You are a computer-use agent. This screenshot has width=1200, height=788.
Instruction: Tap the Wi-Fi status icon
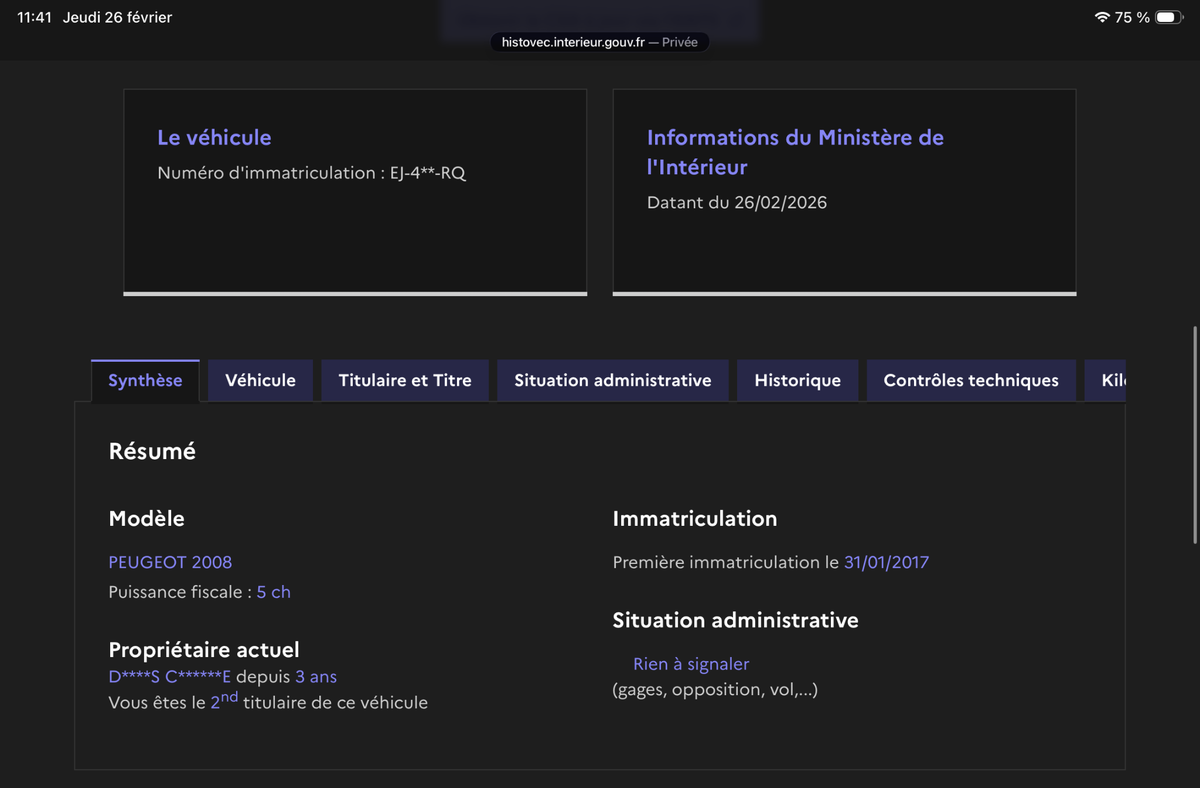(1102, 17)
